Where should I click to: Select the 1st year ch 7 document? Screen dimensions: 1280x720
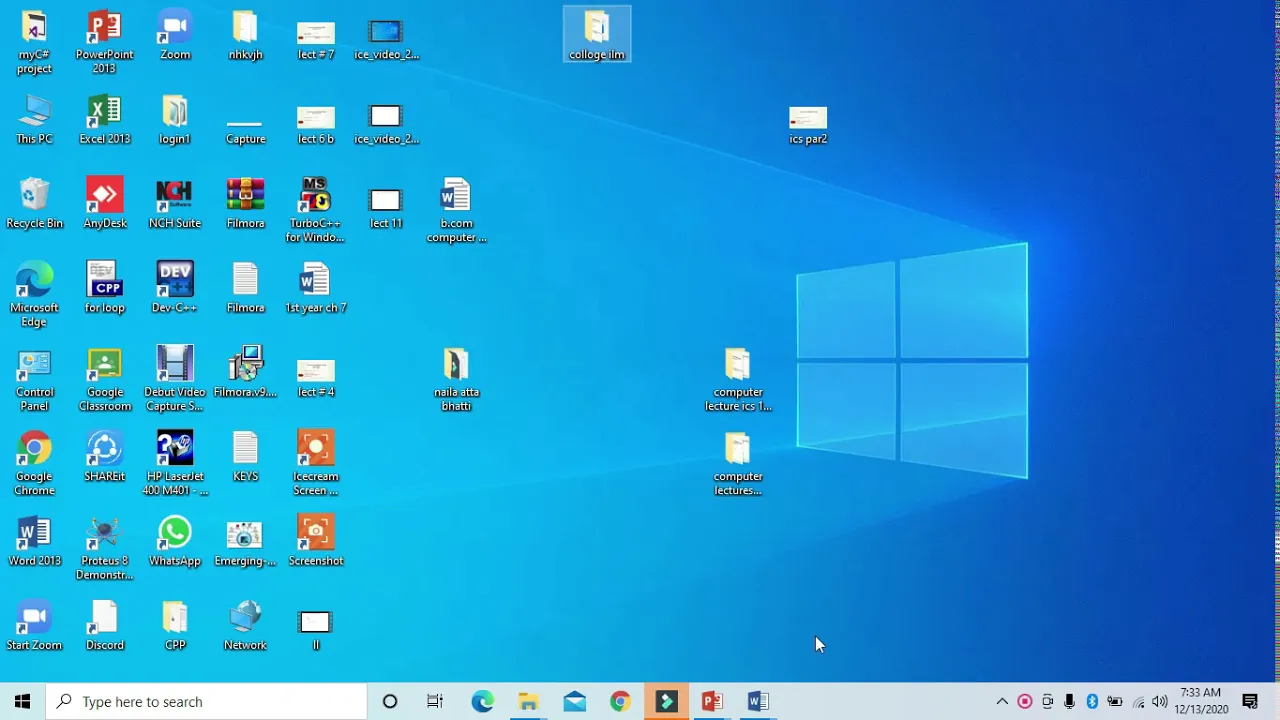316,288
